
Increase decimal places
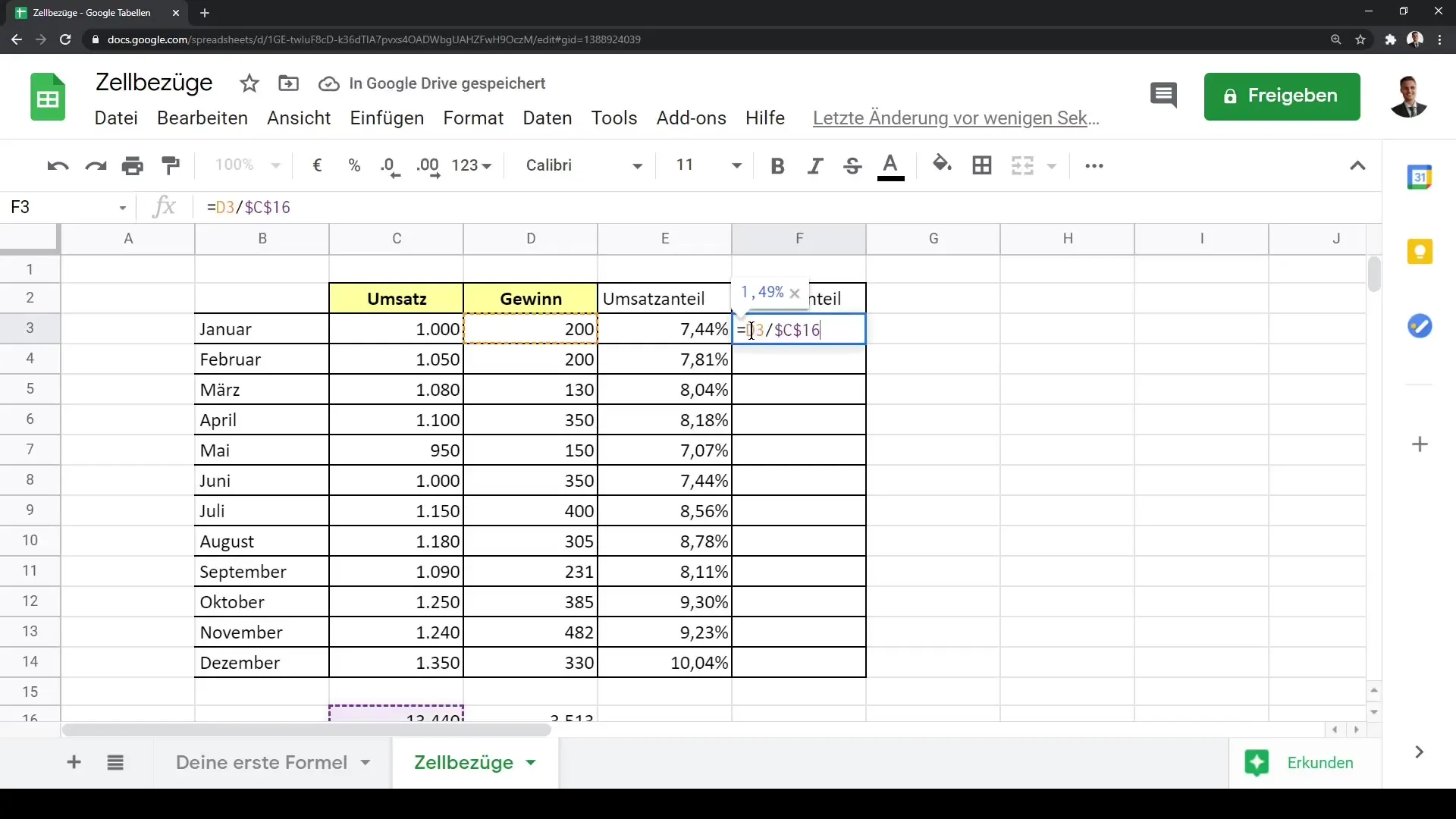point(428,166)
